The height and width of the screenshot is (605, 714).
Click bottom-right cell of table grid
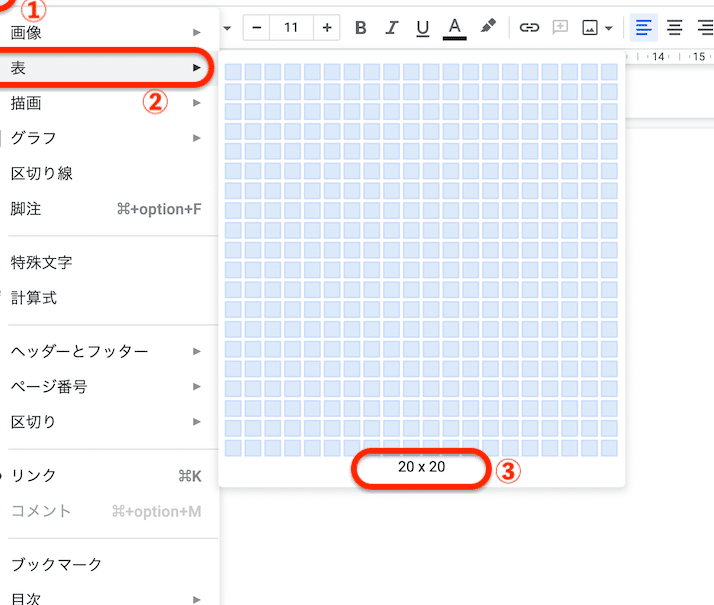click(609, 448)
